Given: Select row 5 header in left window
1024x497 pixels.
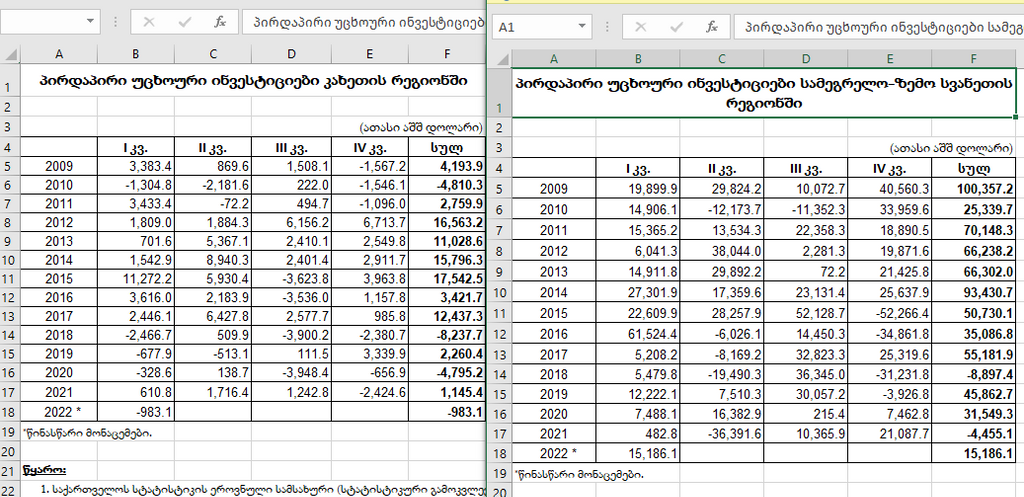Looking at the screenshot, I should coord(10,166).
